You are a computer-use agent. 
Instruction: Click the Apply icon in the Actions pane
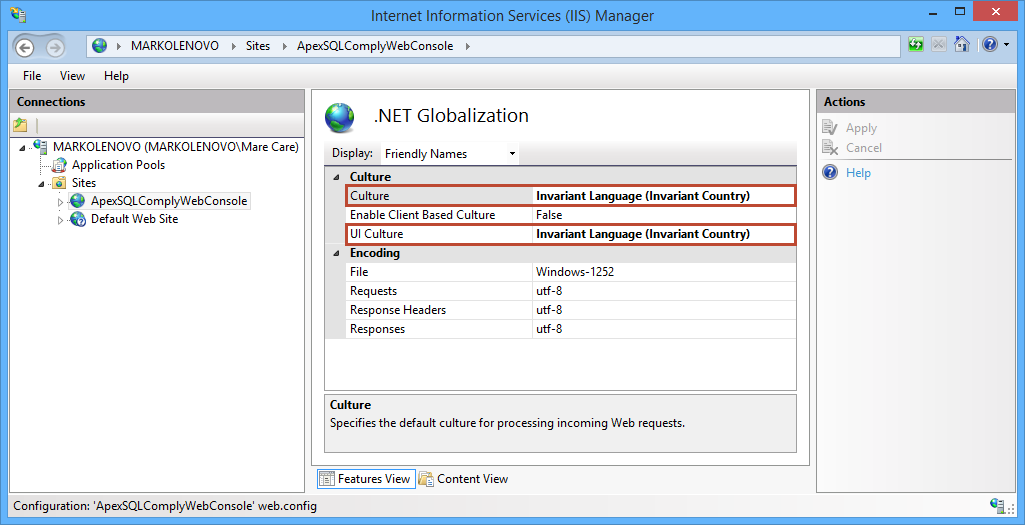(830, 127)
